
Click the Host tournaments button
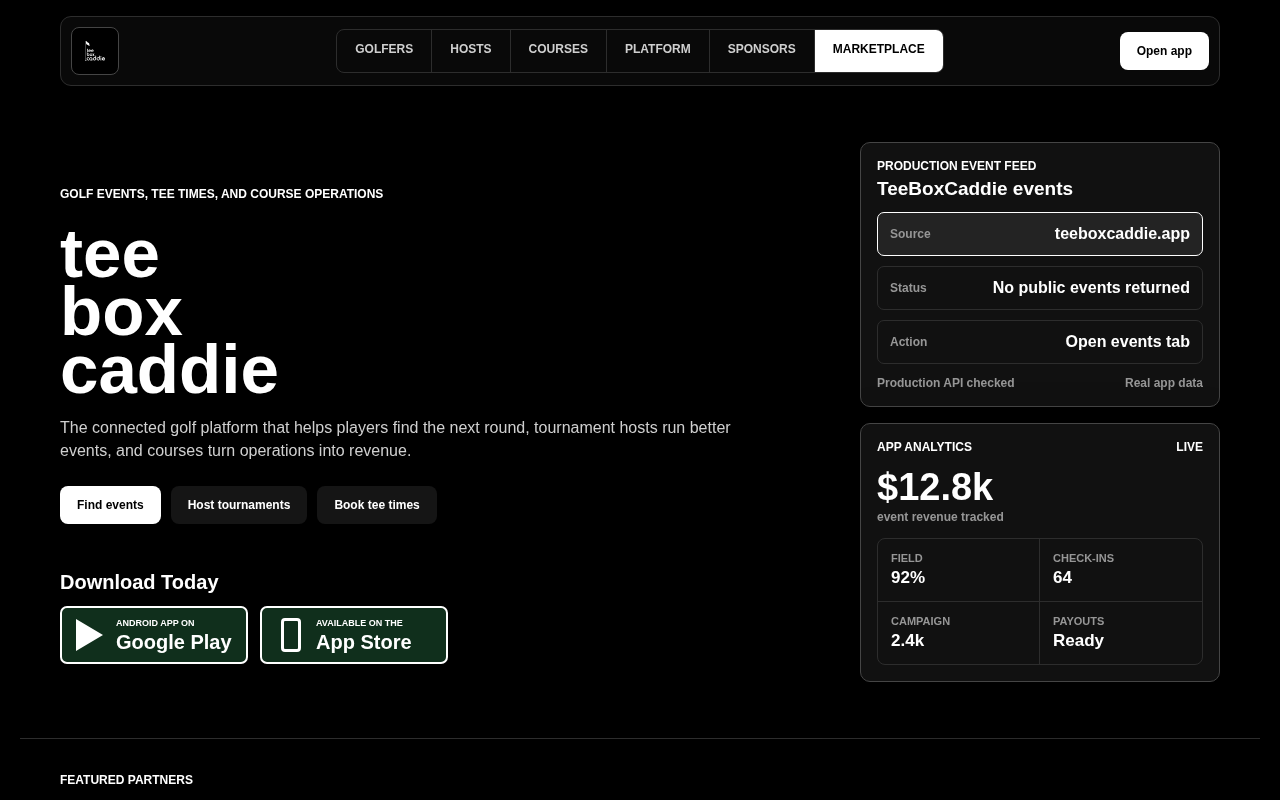point(239,505)
